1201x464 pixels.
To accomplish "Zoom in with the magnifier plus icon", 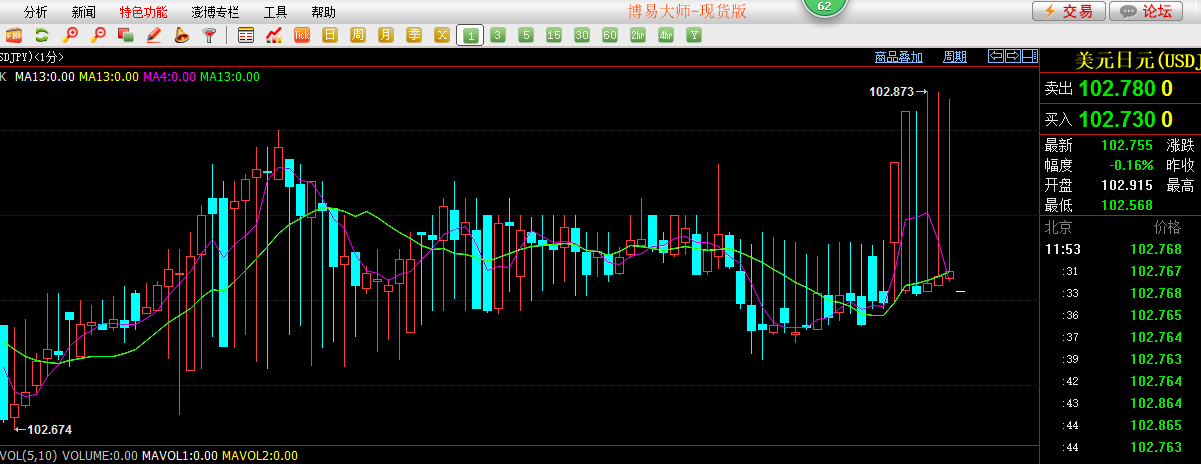I will (70, 36).
